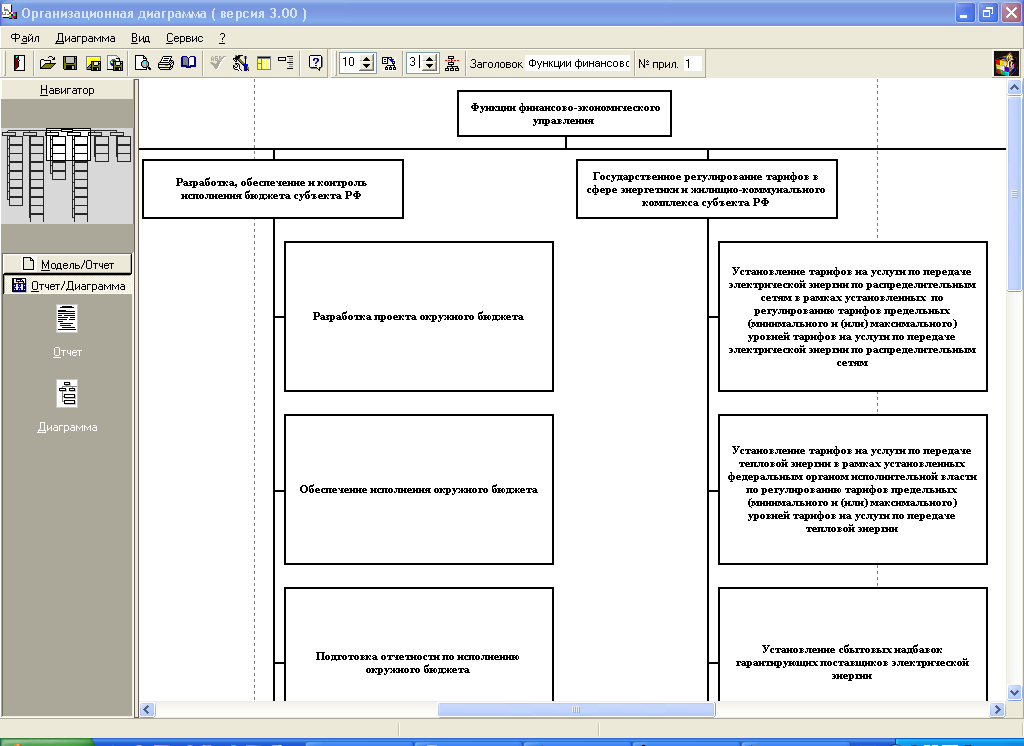The width and height of the screenshot is (1024, 746).
Task: Open the Сервис menu
Action: click(185, 38)
